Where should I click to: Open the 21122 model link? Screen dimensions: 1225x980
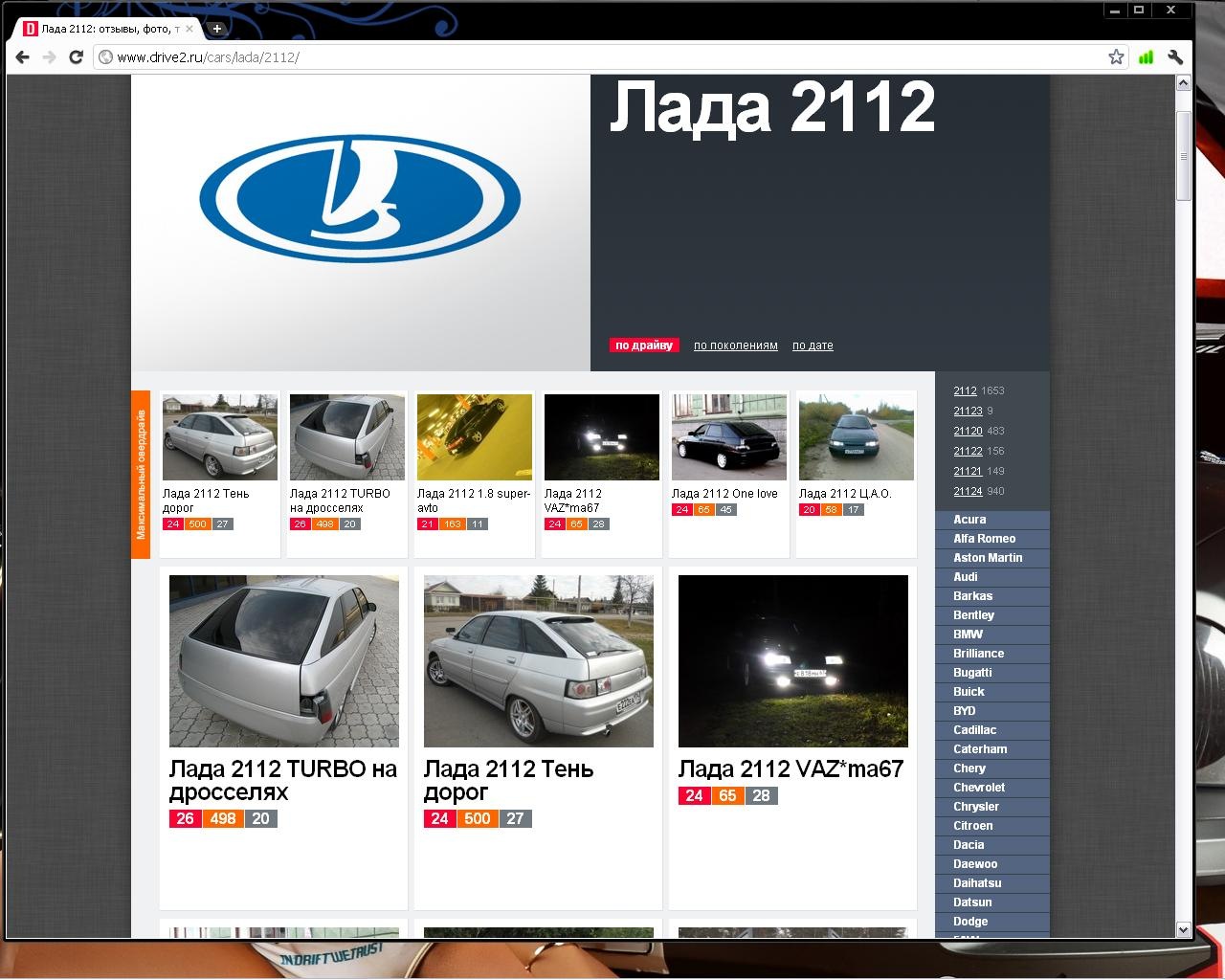[x=968, y=452]
